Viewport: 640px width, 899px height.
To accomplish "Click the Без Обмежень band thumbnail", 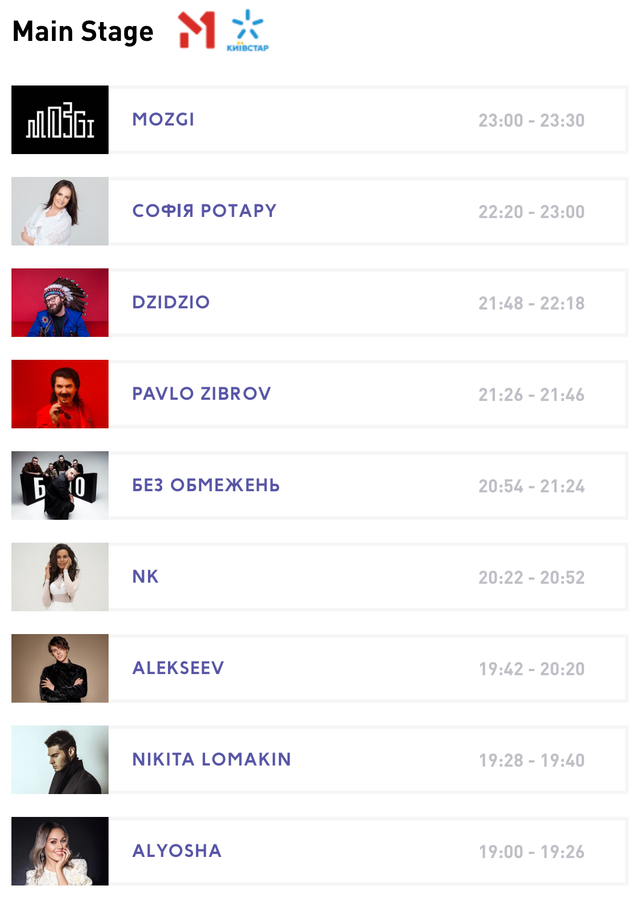I will pyautogui.click(x=60, y=486).
